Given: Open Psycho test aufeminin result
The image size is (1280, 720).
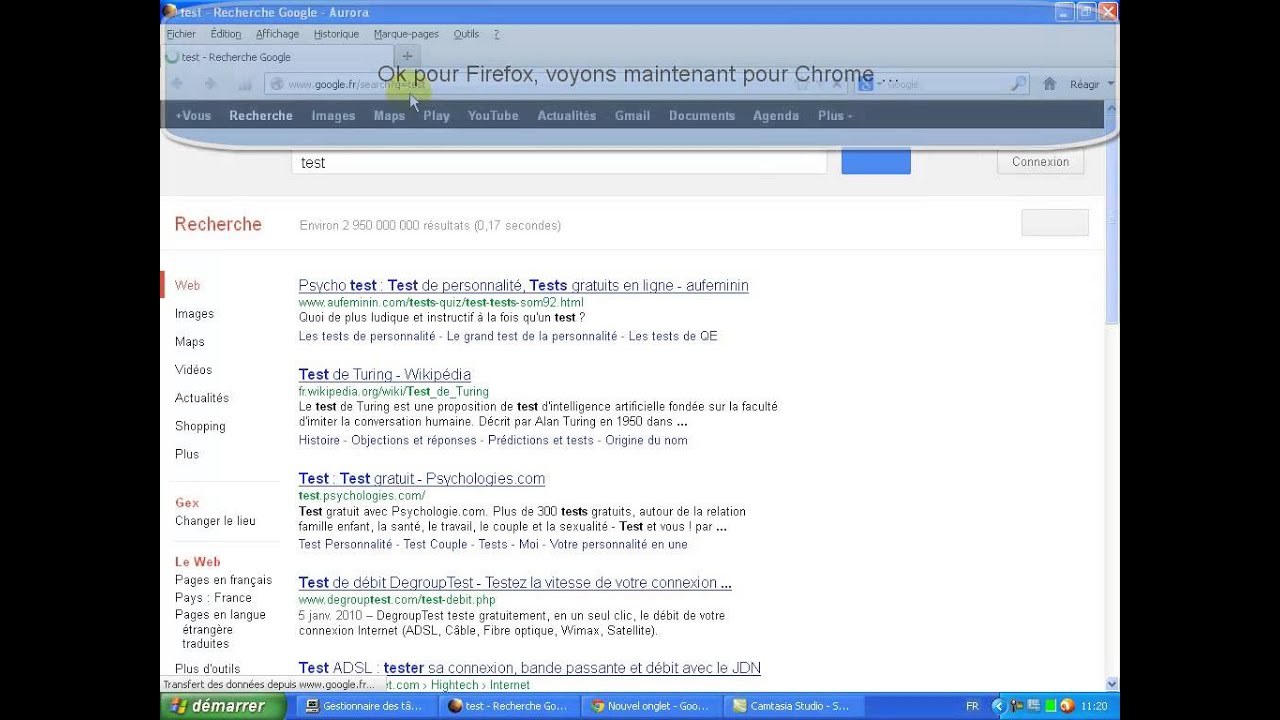Looking at the screenshot, I should [523, 286].
